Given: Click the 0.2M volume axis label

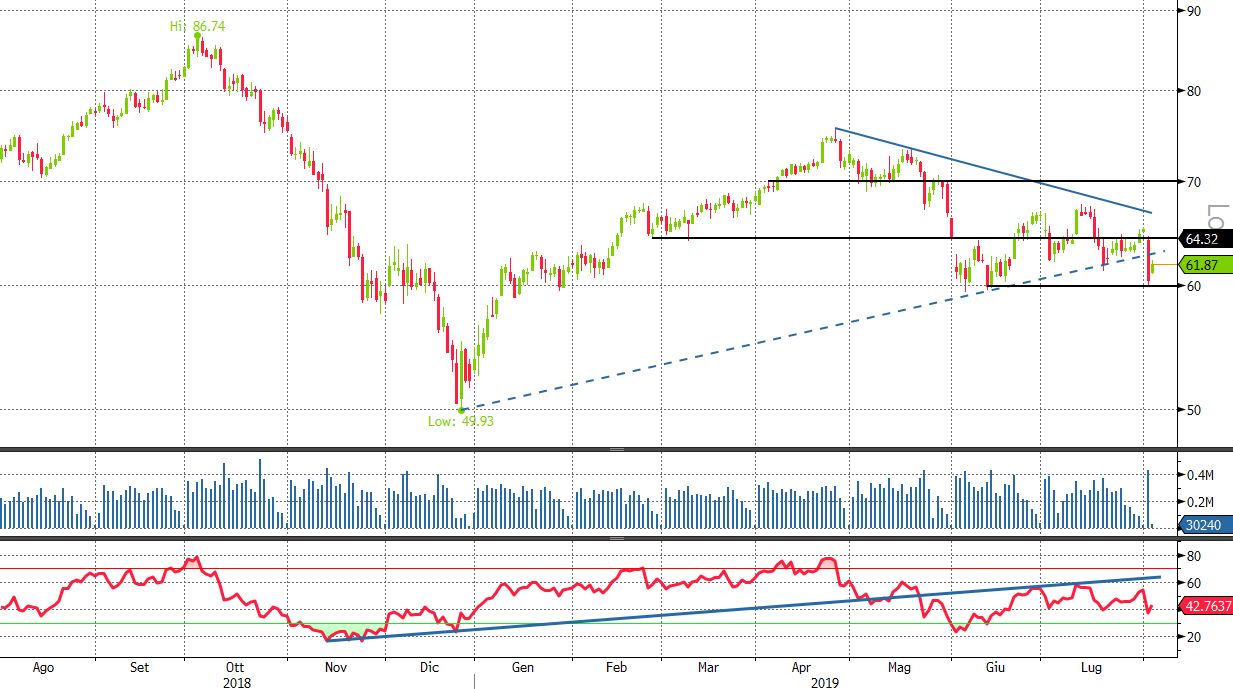Looking at the screenshot, I should (1200, 502).
